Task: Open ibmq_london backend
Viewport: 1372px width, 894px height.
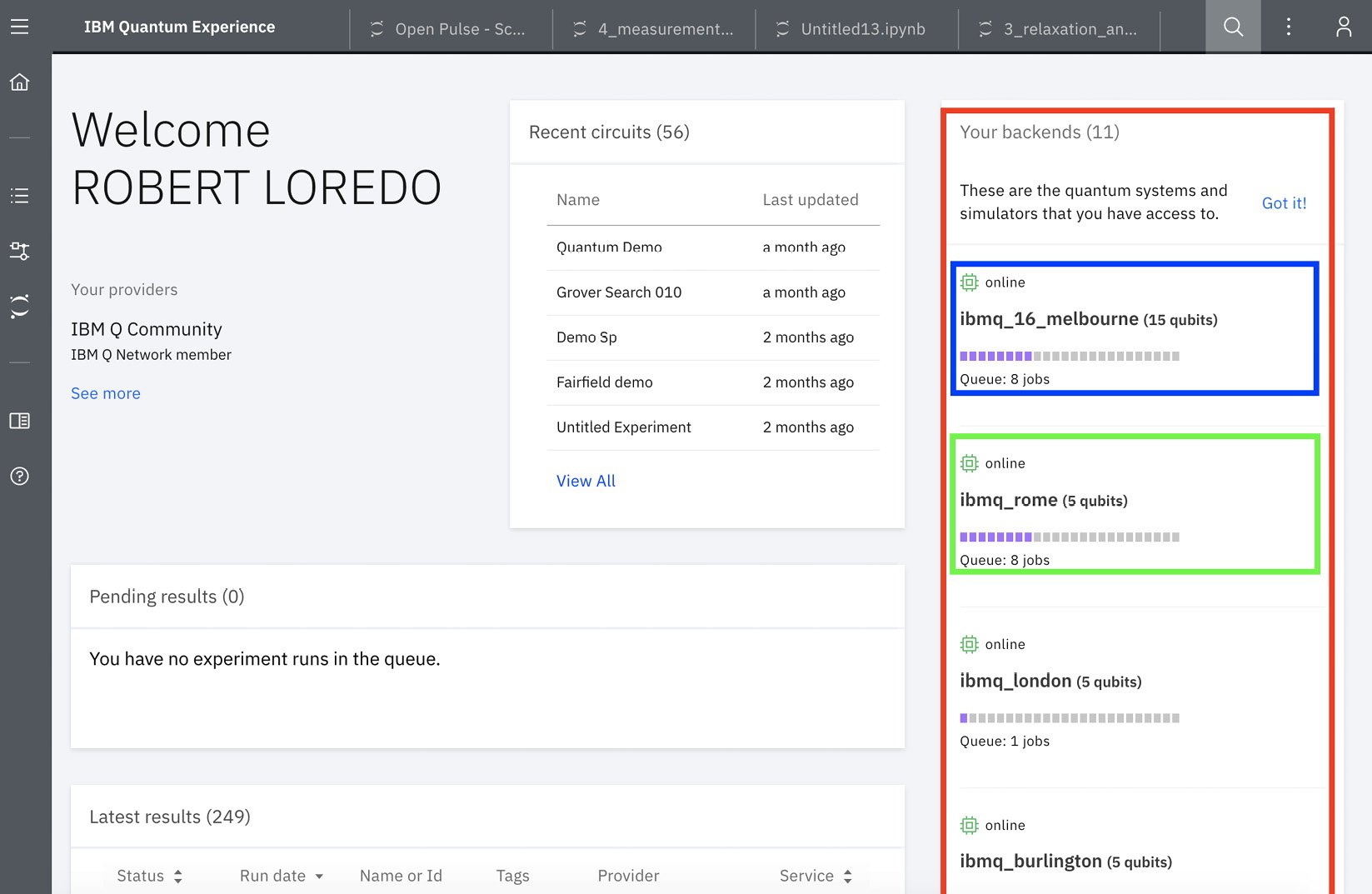Action: [1050, 681]
